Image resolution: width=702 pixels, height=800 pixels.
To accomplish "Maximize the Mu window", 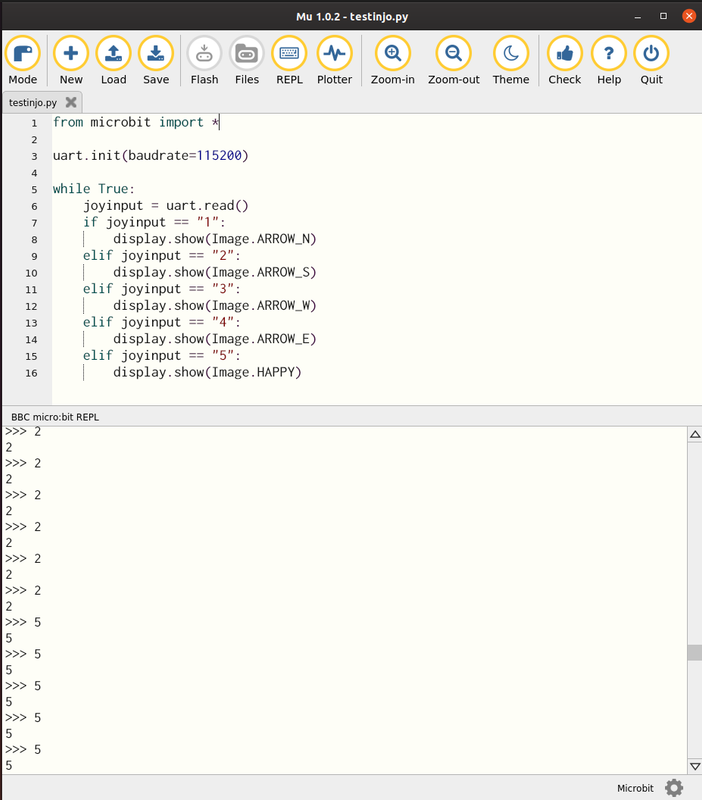I will (x=663, y=16).
